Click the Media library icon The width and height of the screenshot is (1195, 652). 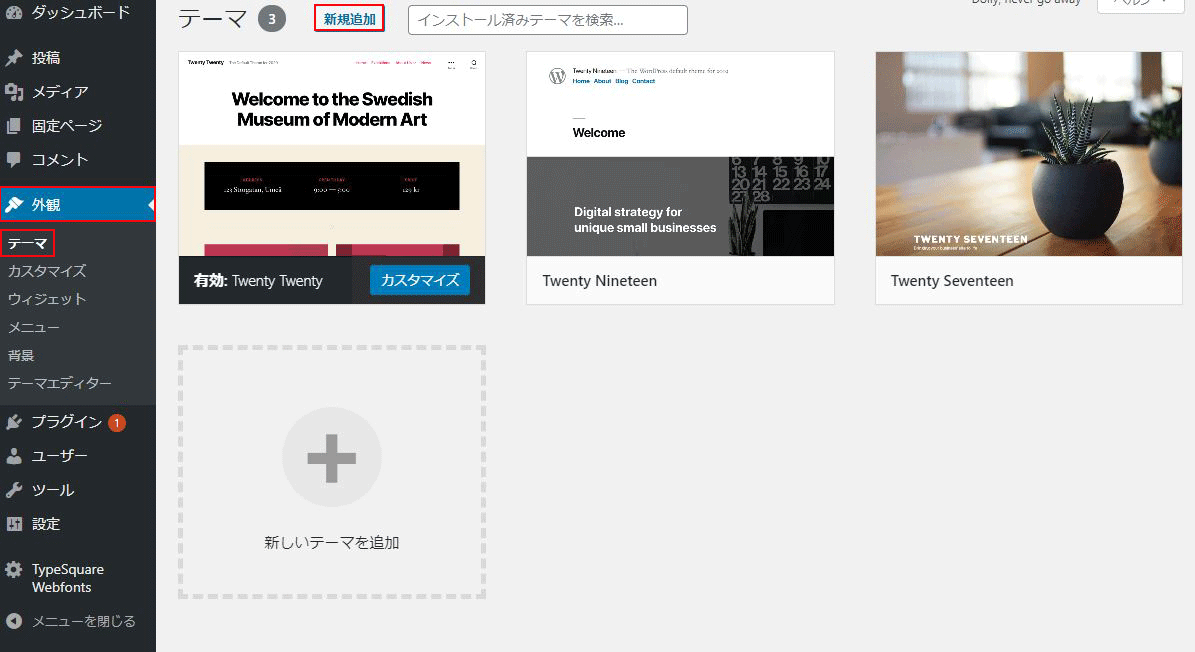click(x=14, y=92)
